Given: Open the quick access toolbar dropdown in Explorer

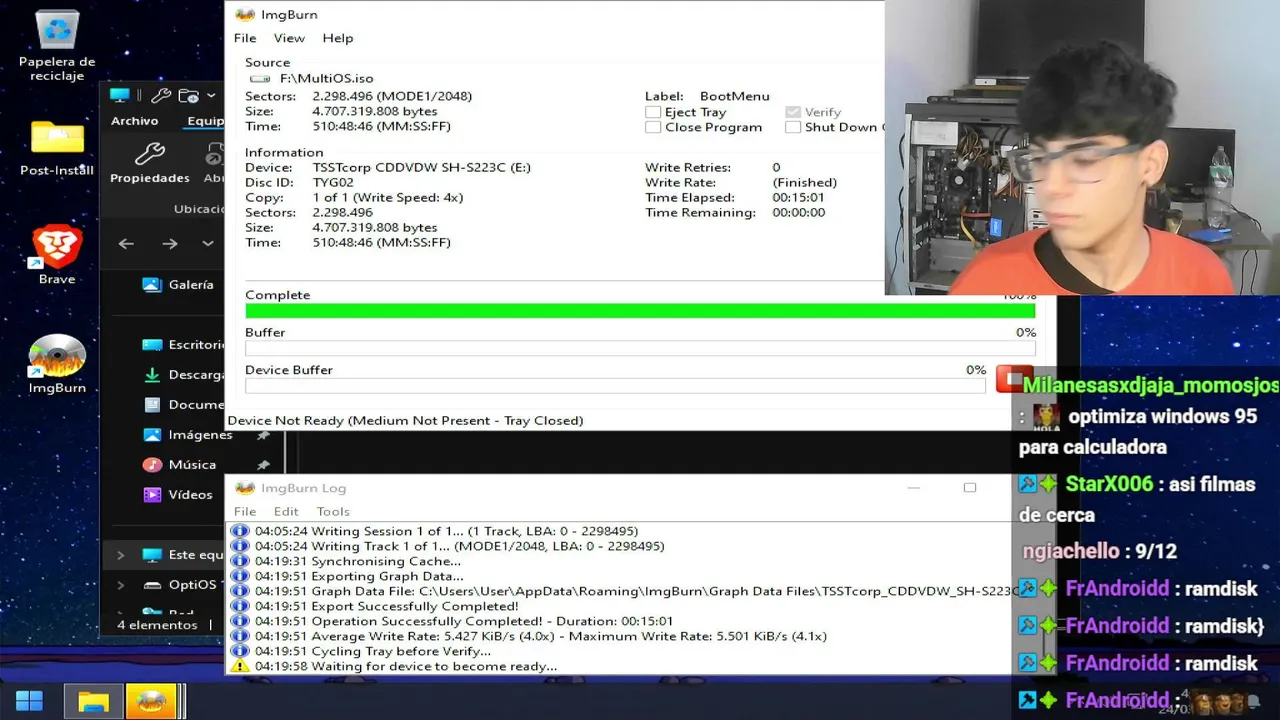Looking at the screenshot, I should [x=211, y=96].
